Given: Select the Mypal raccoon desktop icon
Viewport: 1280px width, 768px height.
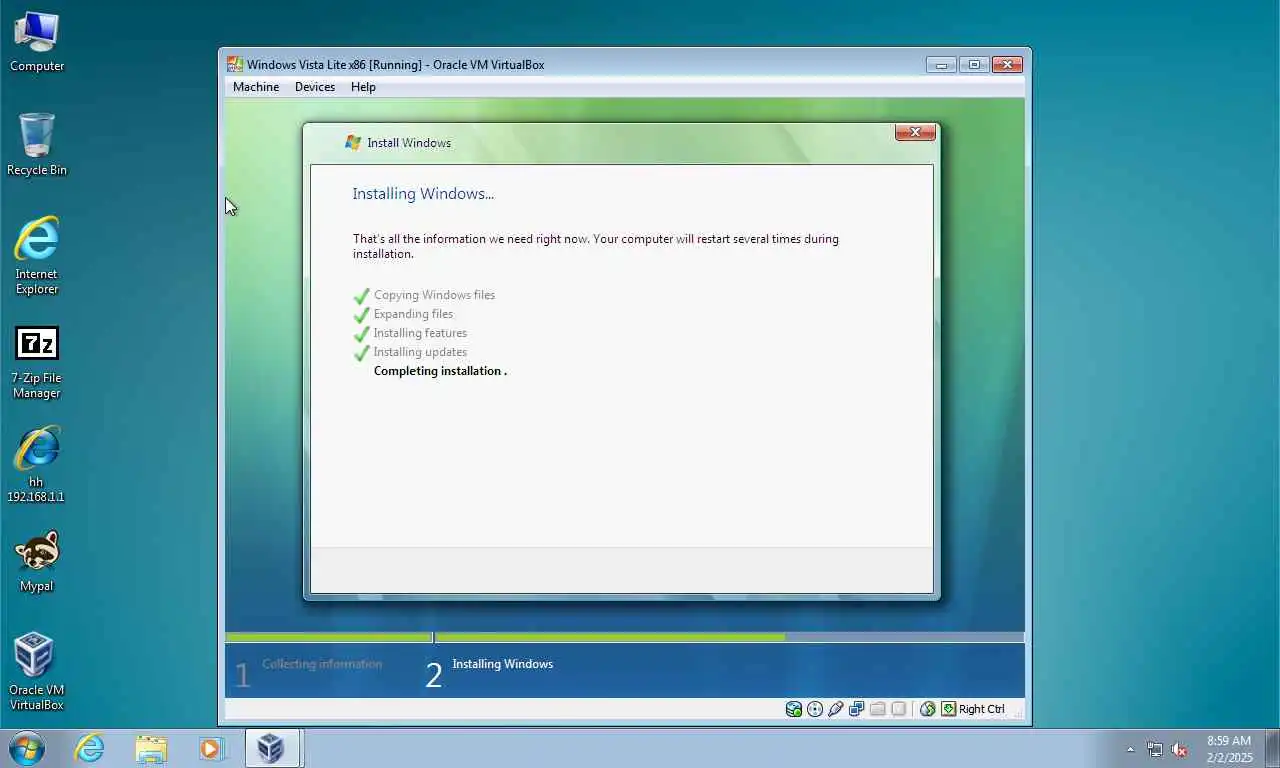Looking at the screenshot, I should pos(37,561).
